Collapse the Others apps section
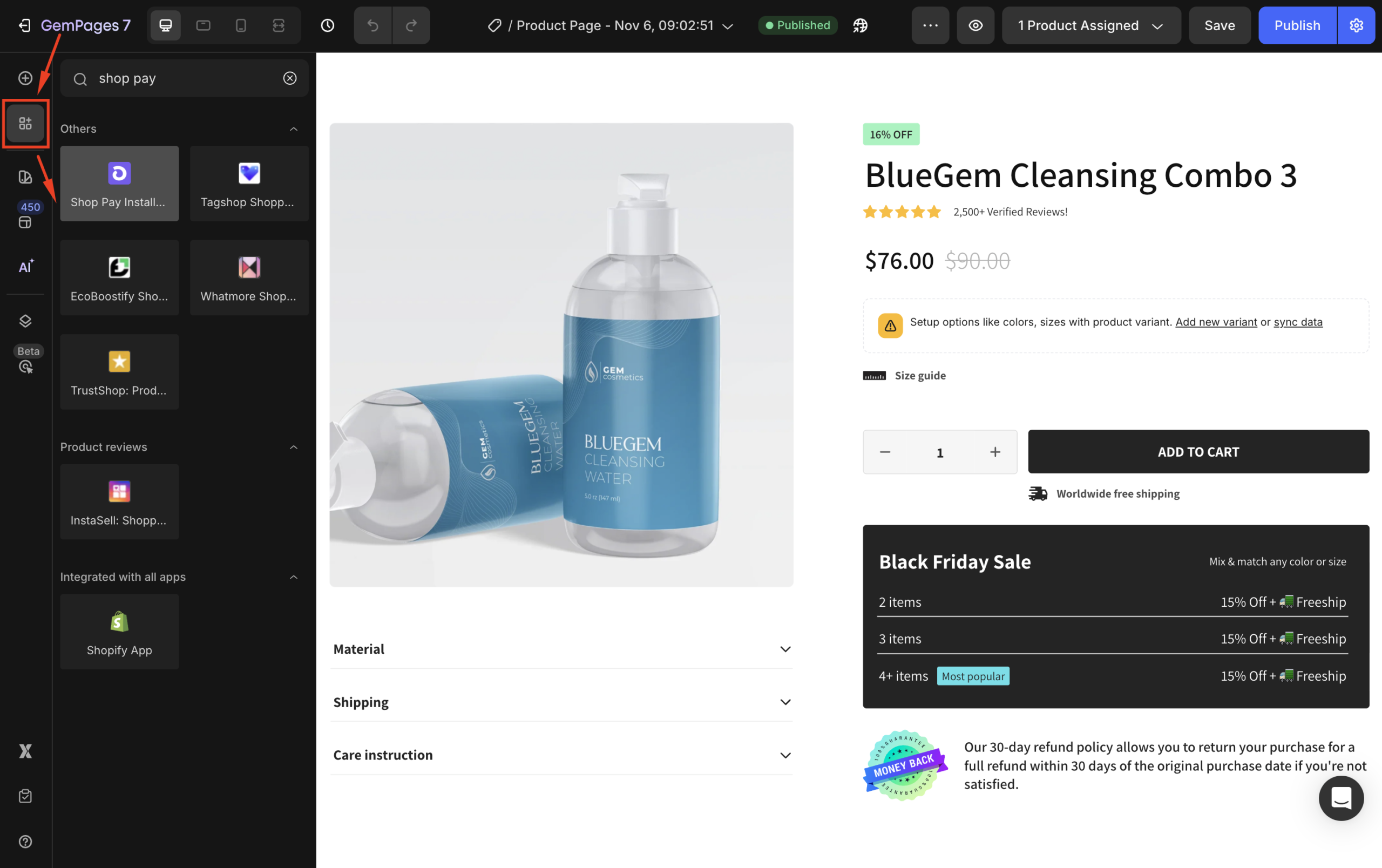 294,128
